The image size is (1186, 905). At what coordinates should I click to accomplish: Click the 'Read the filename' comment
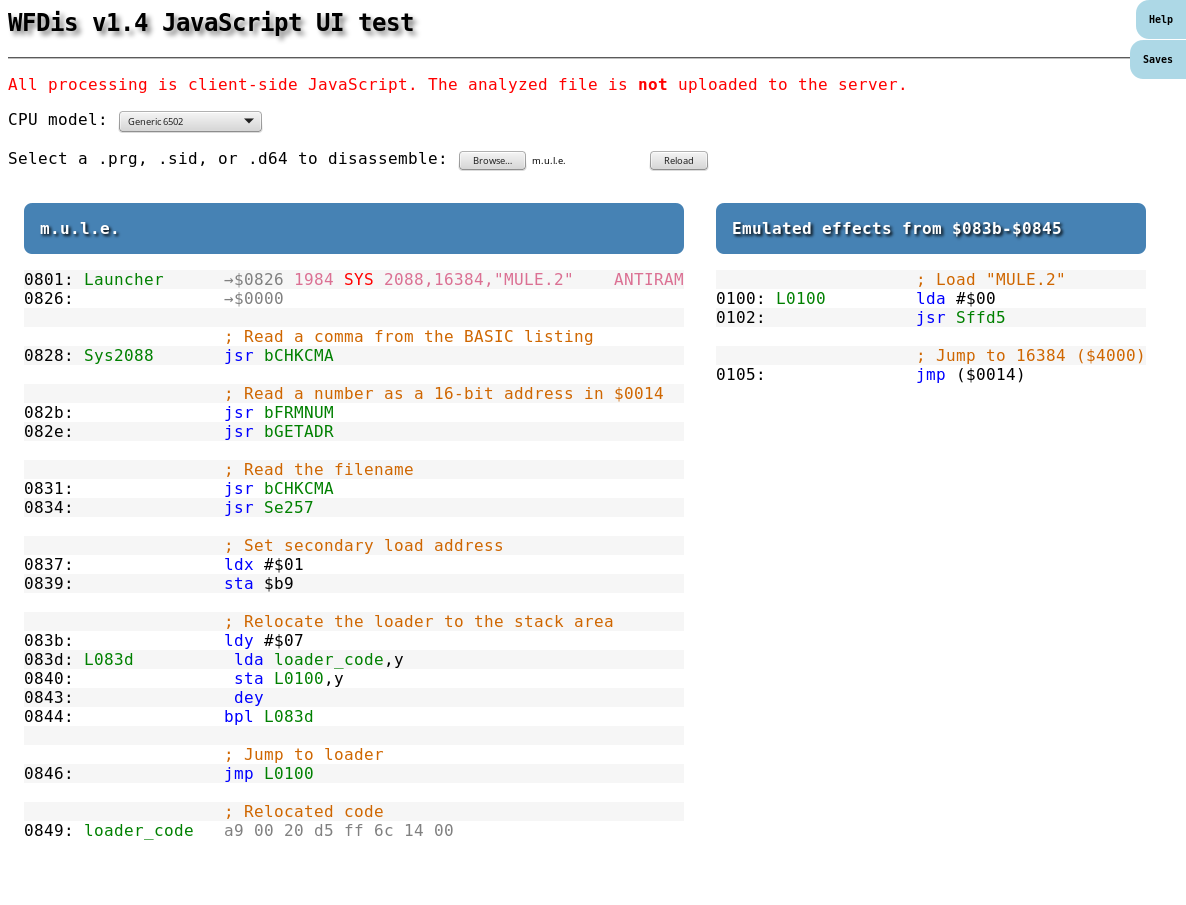tap(318, 470)
